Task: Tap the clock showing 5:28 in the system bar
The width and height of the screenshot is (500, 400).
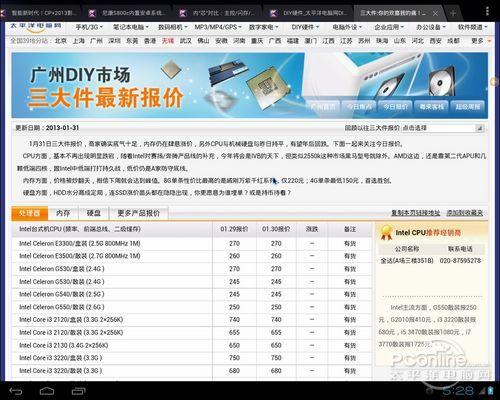Action: click(458, 390)
